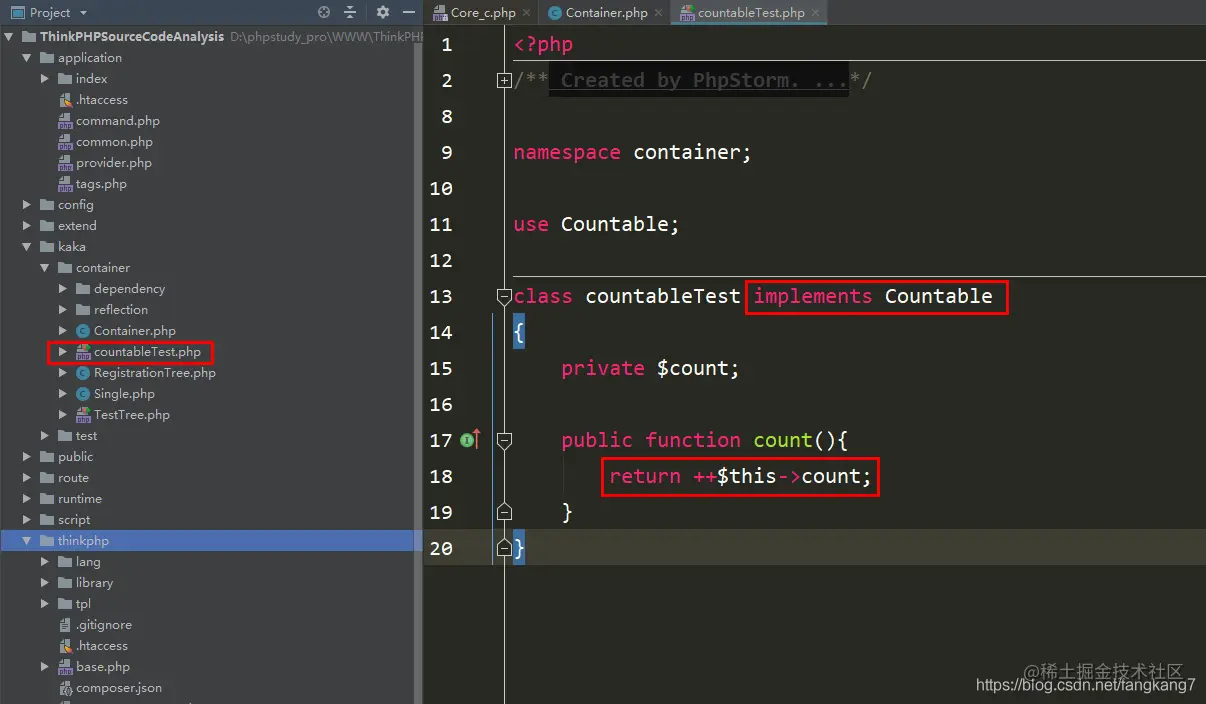Expand the index folder
This screenshot has height=704, width=1206.
45,79
